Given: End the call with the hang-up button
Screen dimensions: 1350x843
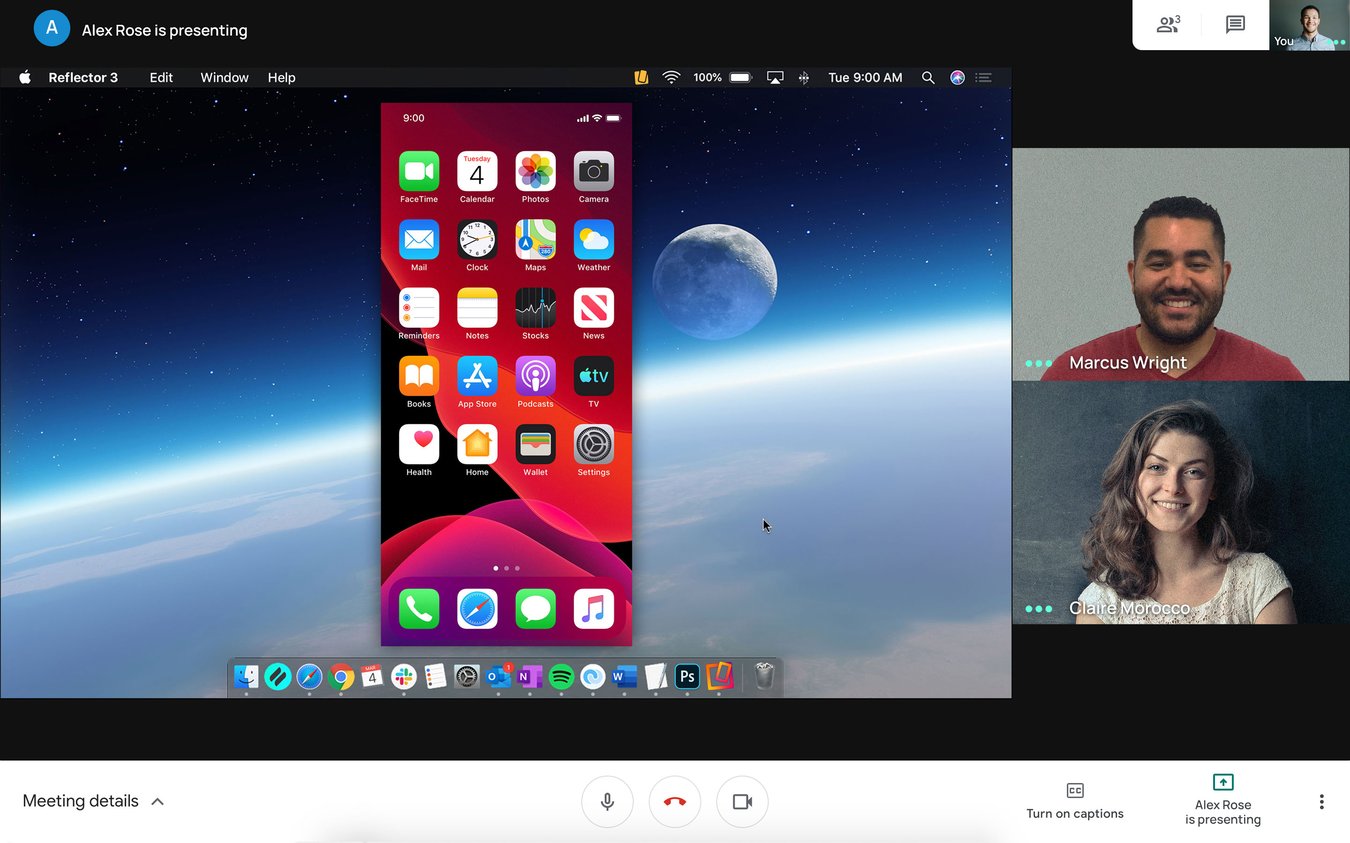Looking at the screenshot, I should tap(674, 801).
